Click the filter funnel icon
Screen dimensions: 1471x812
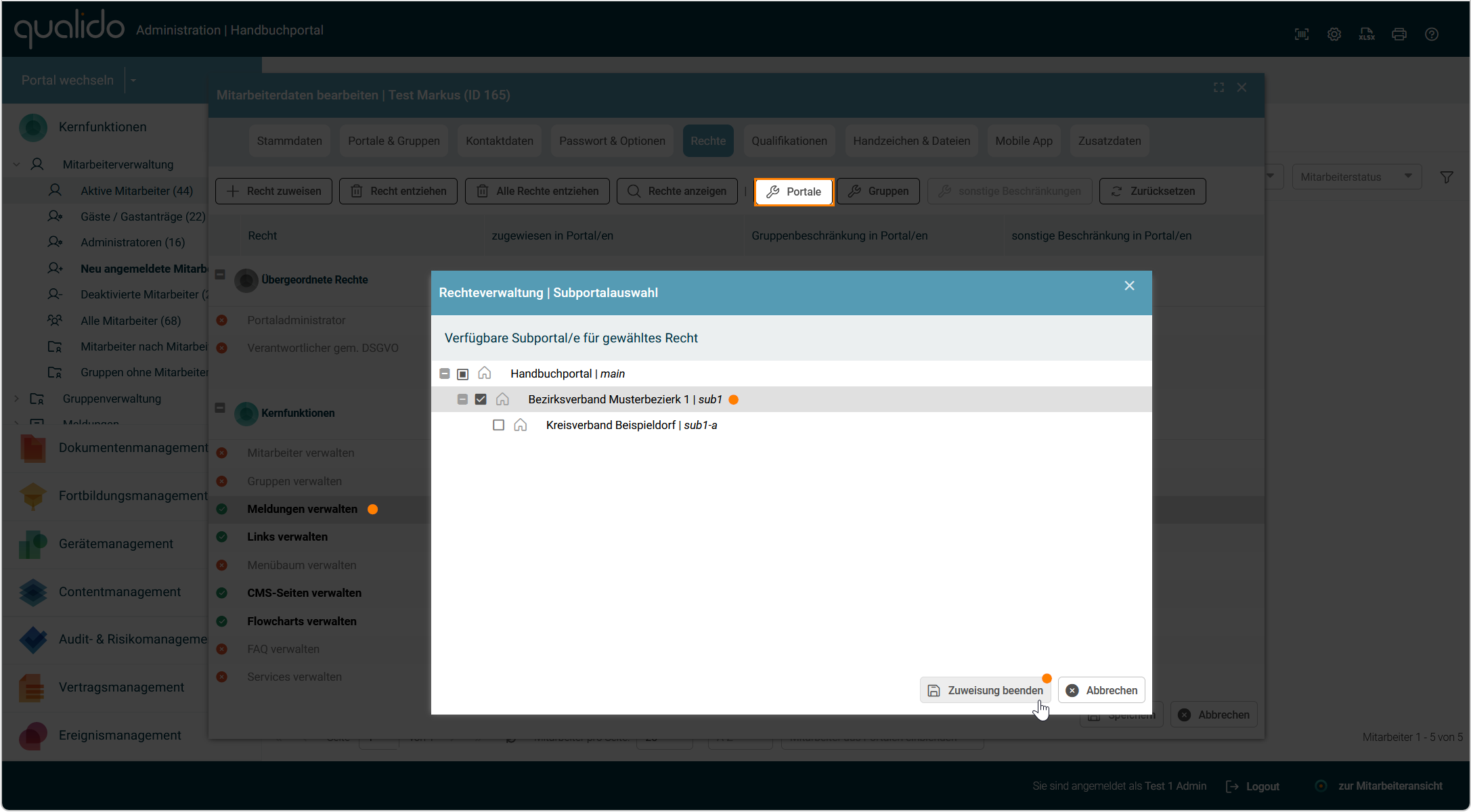click(x=1446, y=177)
